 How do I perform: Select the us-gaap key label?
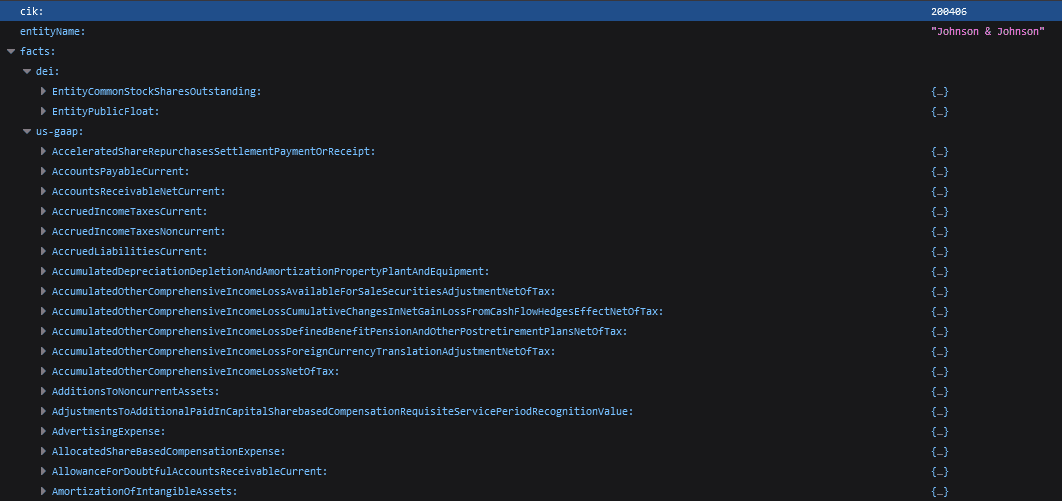60,131
